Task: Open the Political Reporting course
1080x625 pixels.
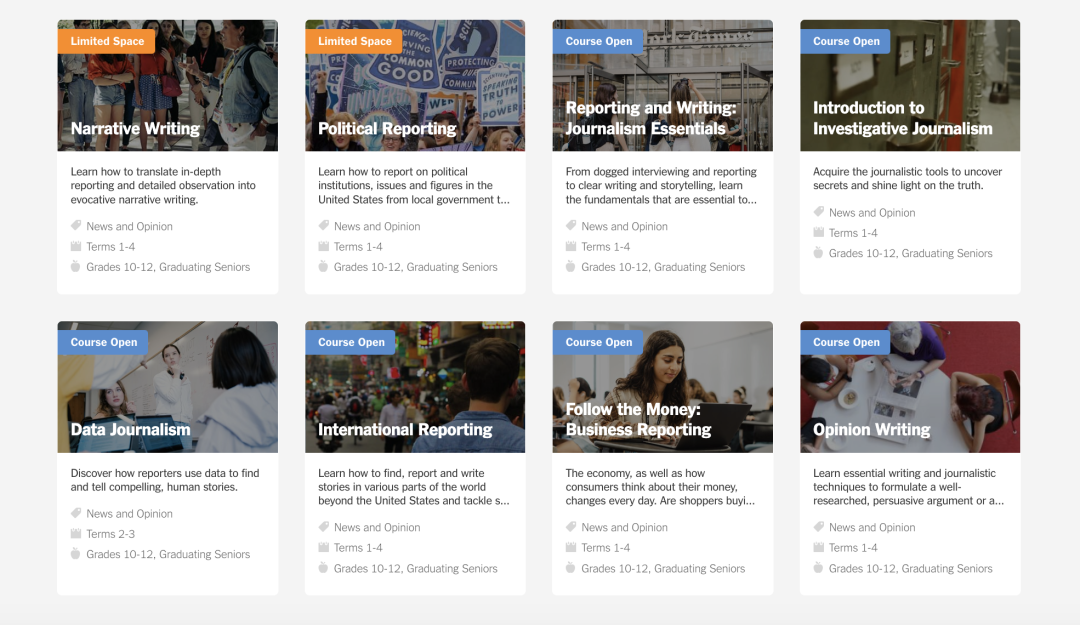Action: [387, 129]
